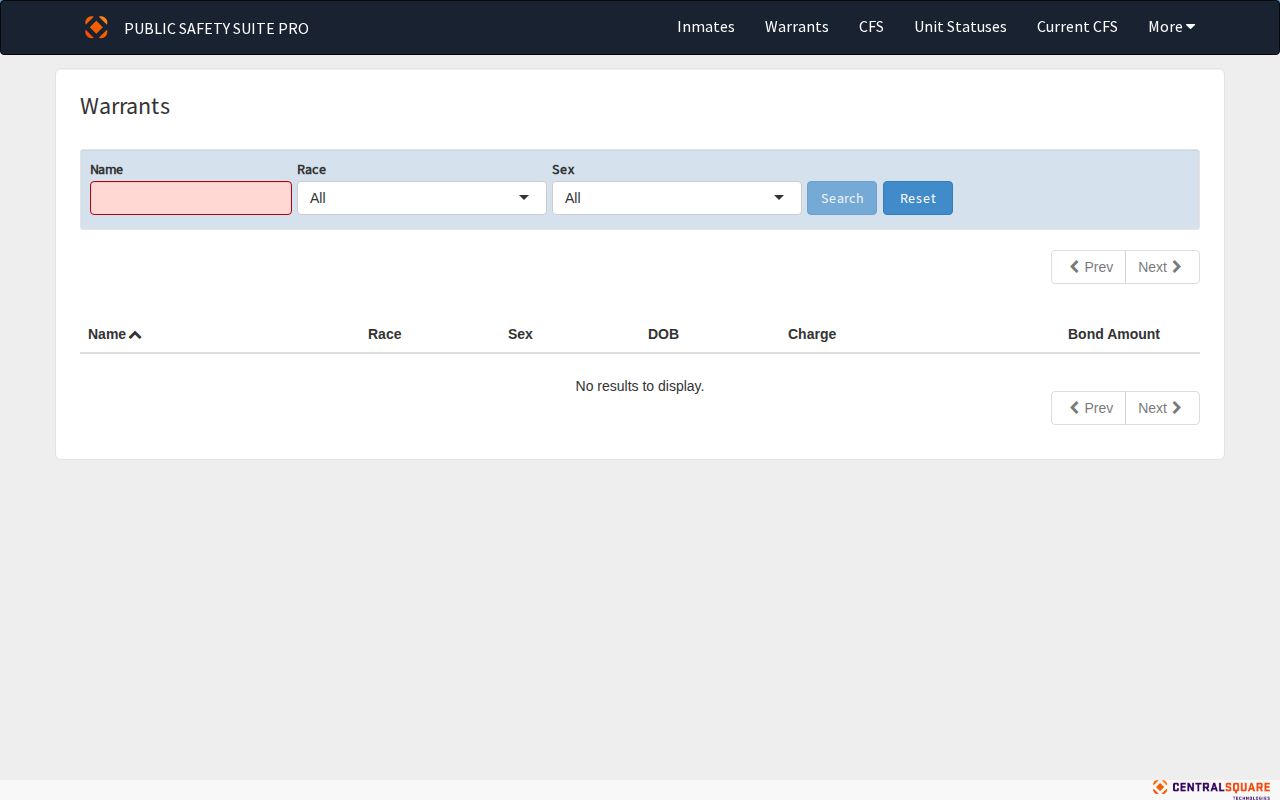Open the Warrants nav item
1280x800 pixels.
(x=797, y=27)
